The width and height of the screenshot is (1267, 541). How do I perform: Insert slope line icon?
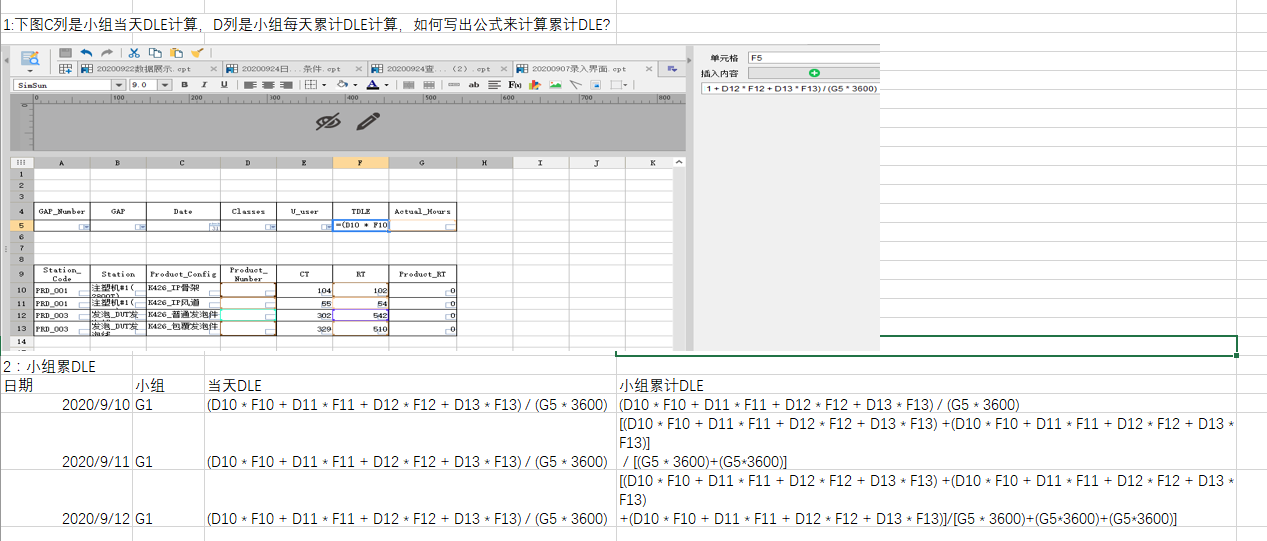coord(576,85)
